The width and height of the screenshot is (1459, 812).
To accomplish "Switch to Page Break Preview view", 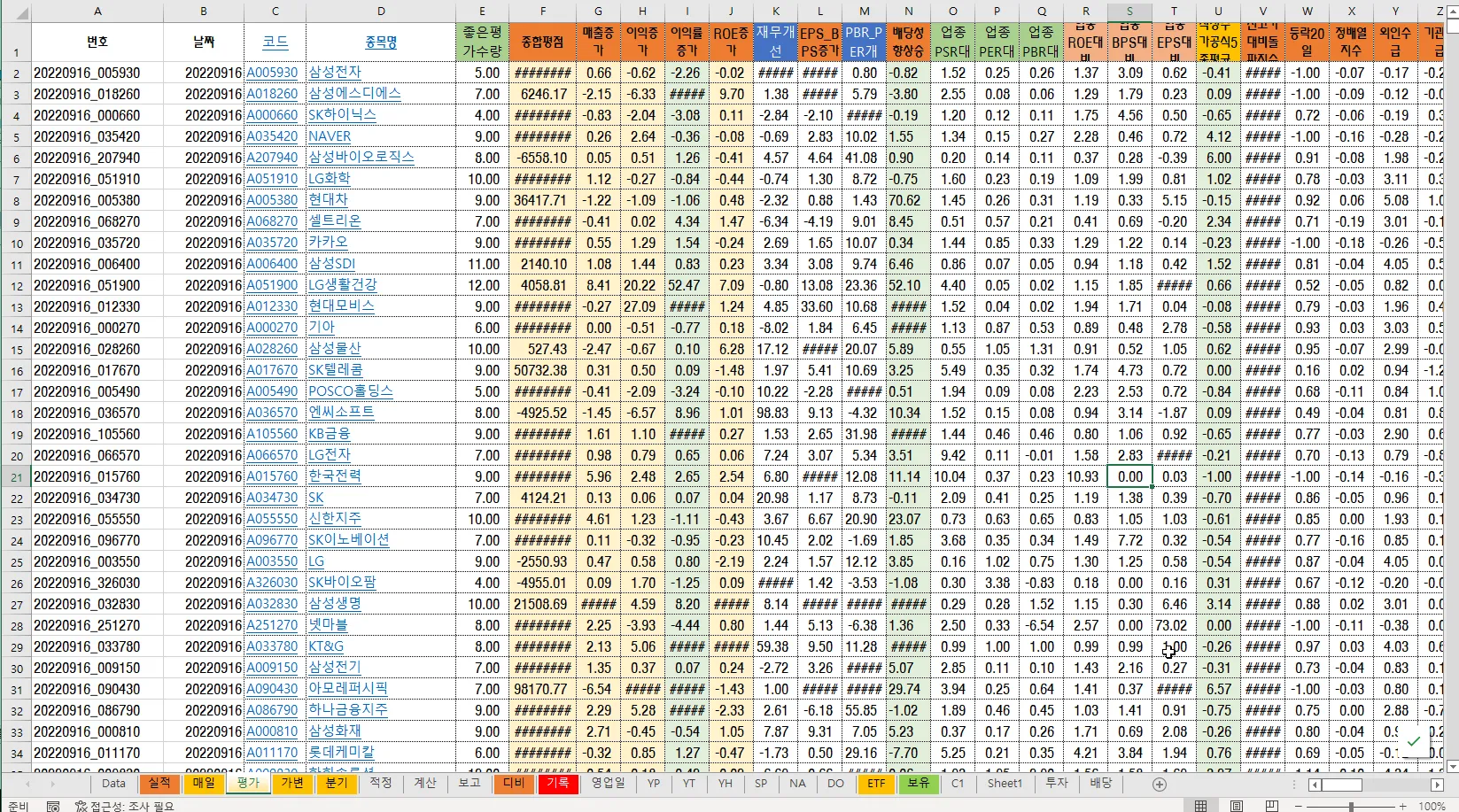I will (x=1271, y=806).
